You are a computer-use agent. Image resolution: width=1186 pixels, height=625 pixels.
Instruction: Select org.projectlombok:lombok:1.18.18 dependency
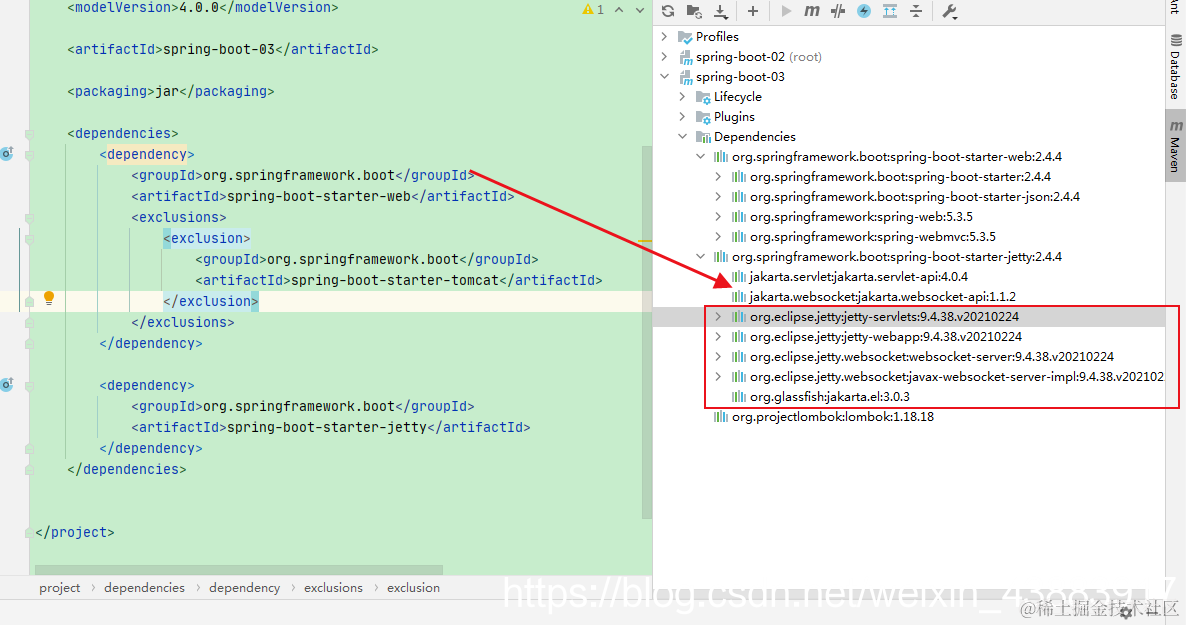(x=833, y=417)
